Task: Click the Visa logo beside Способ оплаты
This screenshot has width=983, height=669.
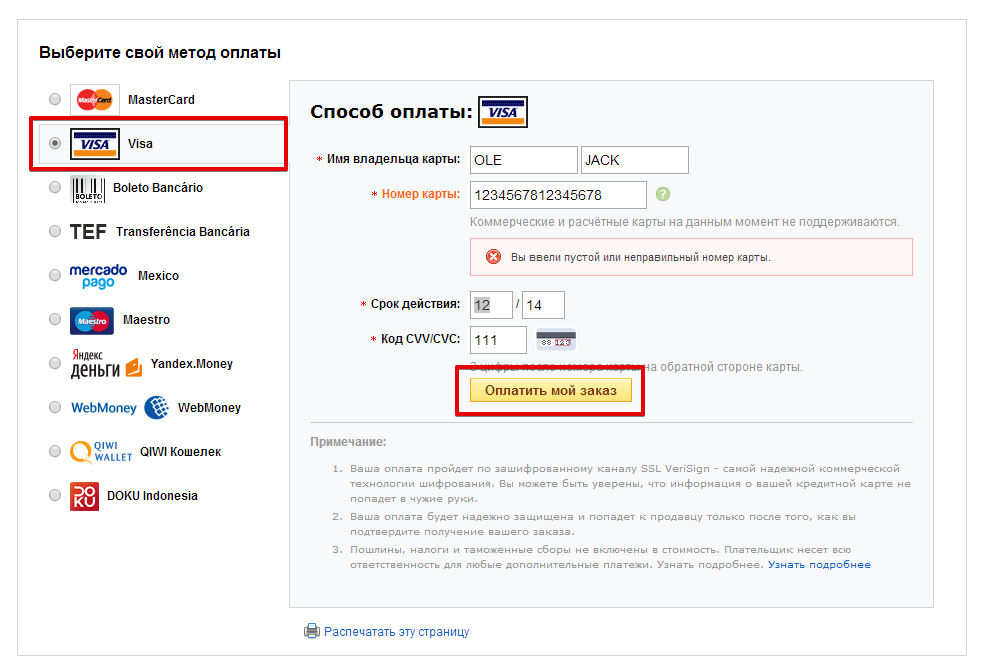Action: click(503, 112)
